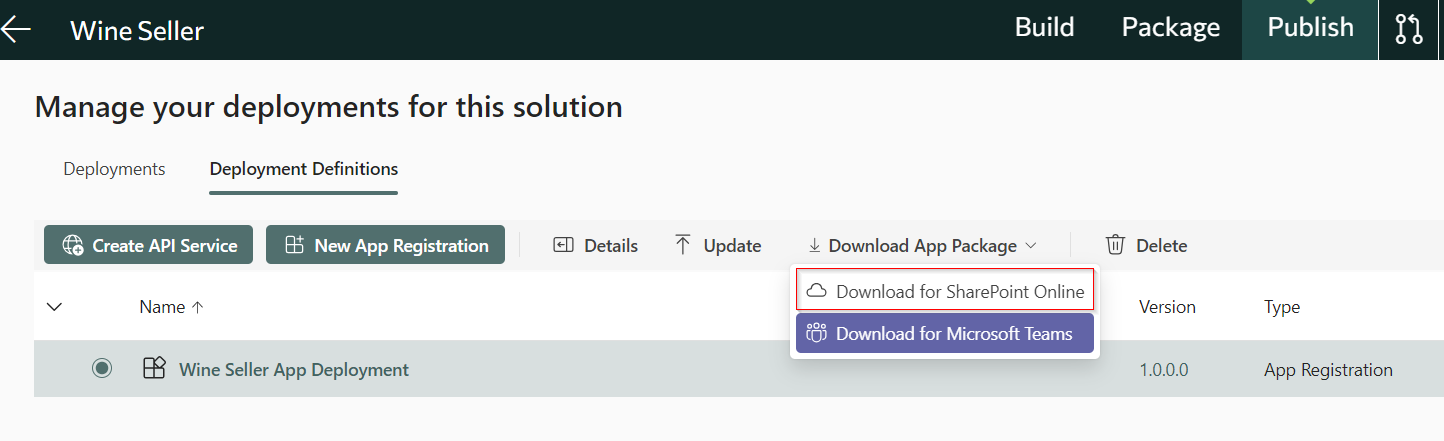Click the Wine Seller title text
Viewport: 1444px width, 441px height.
pos(137,30)
